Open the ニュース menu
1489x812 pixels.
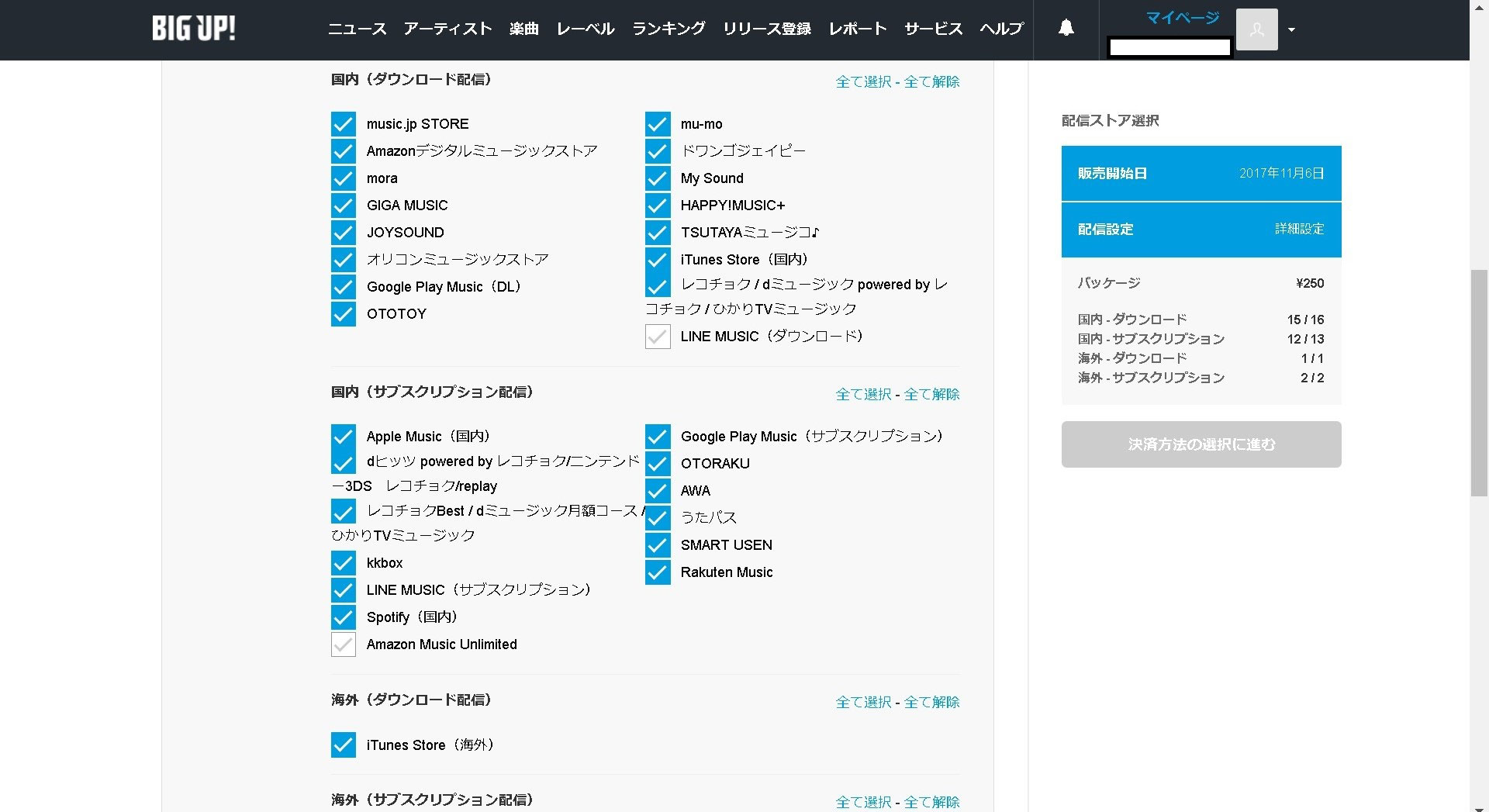click(x=357, y=29)
